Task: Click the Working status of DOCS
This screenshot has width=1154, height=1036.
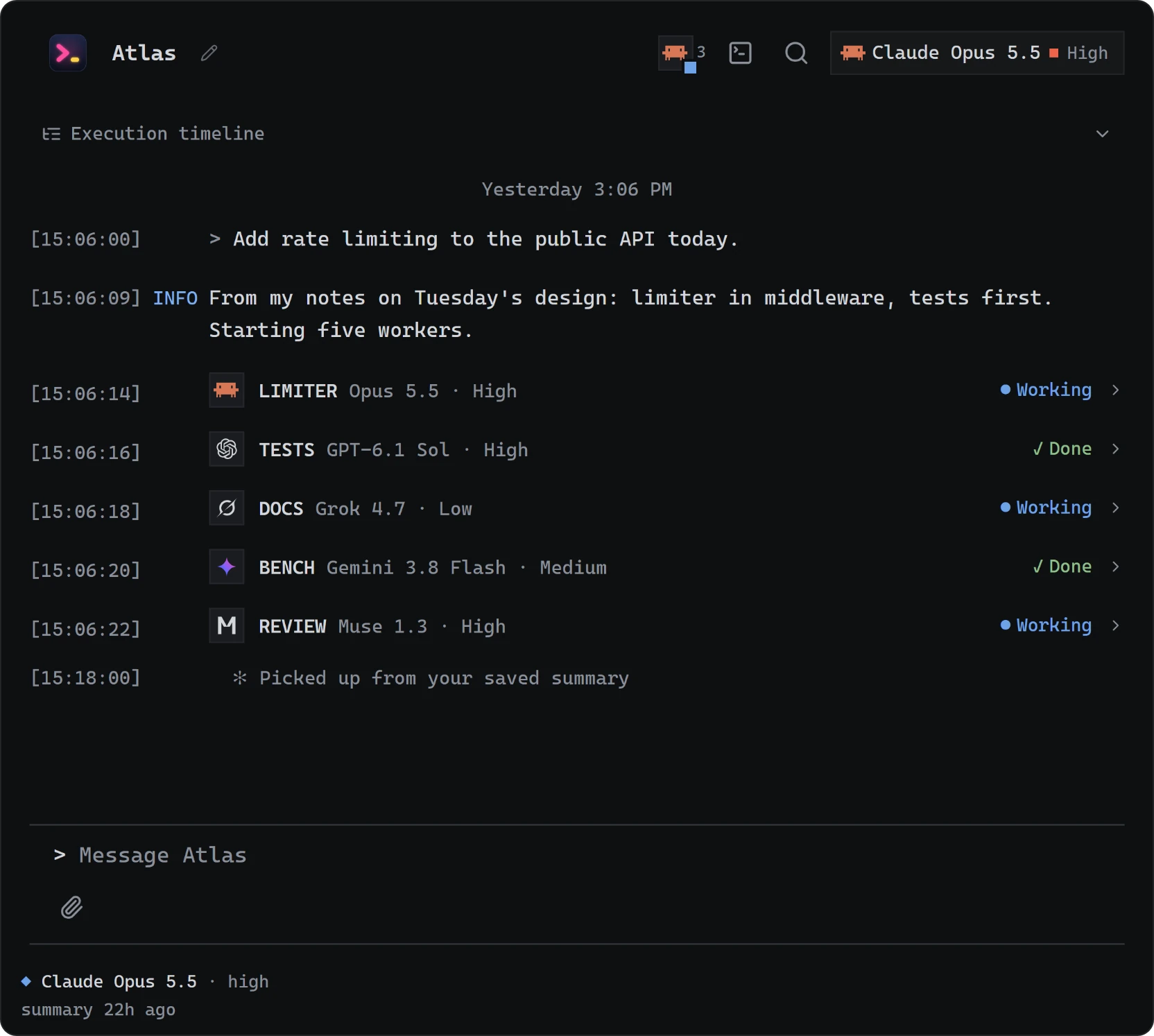Action: [x=1046, y=508]
